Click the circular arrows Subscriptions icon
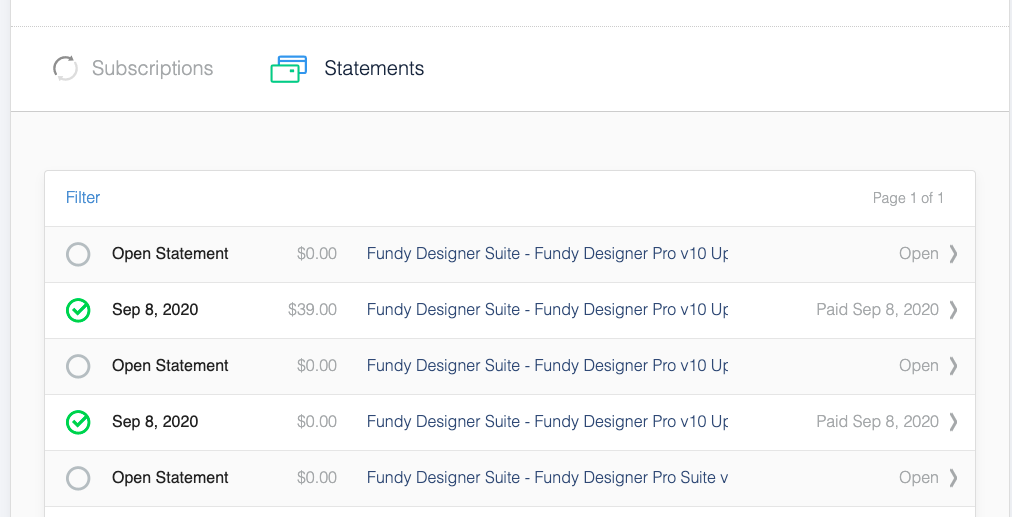Viewport: 1012px width, 517px height. coord(65,68)
